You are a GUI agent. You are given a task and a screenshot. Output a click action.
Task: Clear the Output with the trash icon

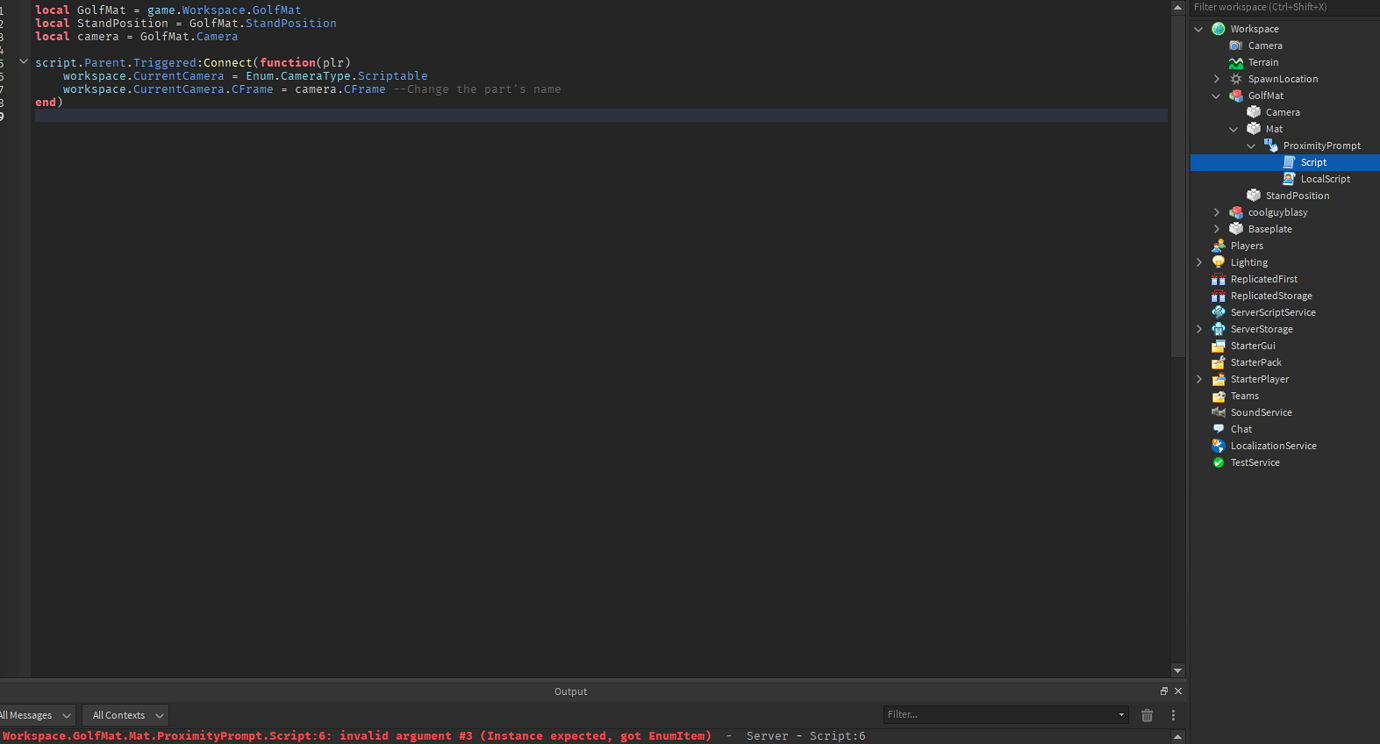click(x=1147, y=715)
